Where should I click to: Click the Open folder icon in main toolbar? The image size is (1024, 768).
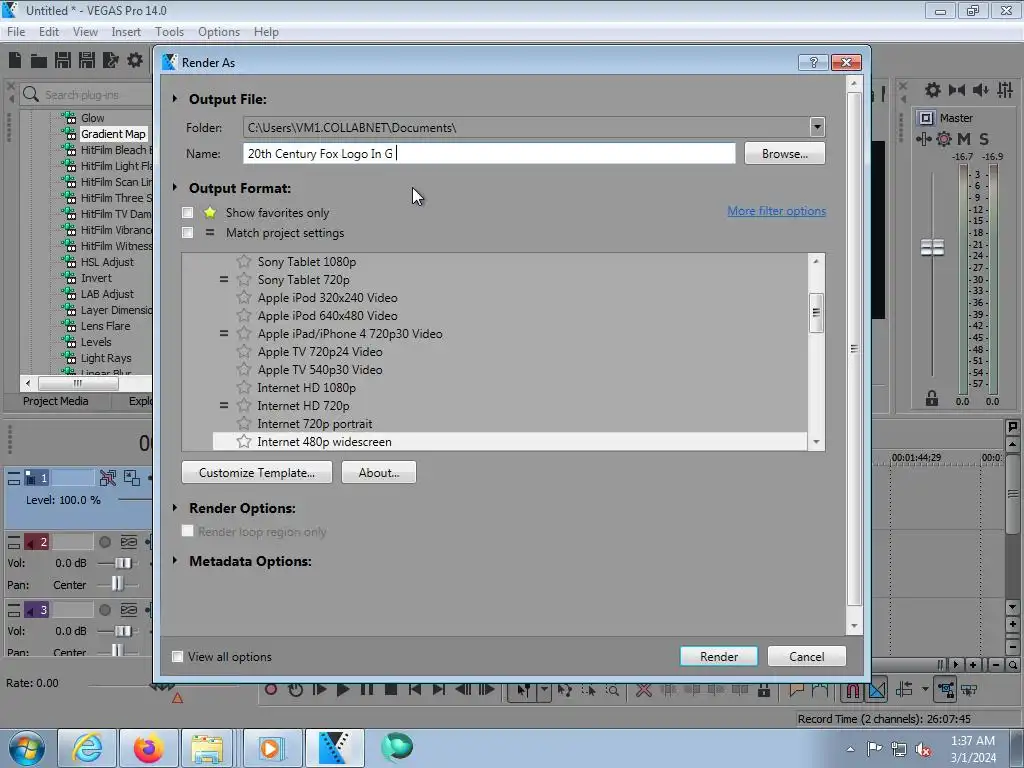point(39,61)
